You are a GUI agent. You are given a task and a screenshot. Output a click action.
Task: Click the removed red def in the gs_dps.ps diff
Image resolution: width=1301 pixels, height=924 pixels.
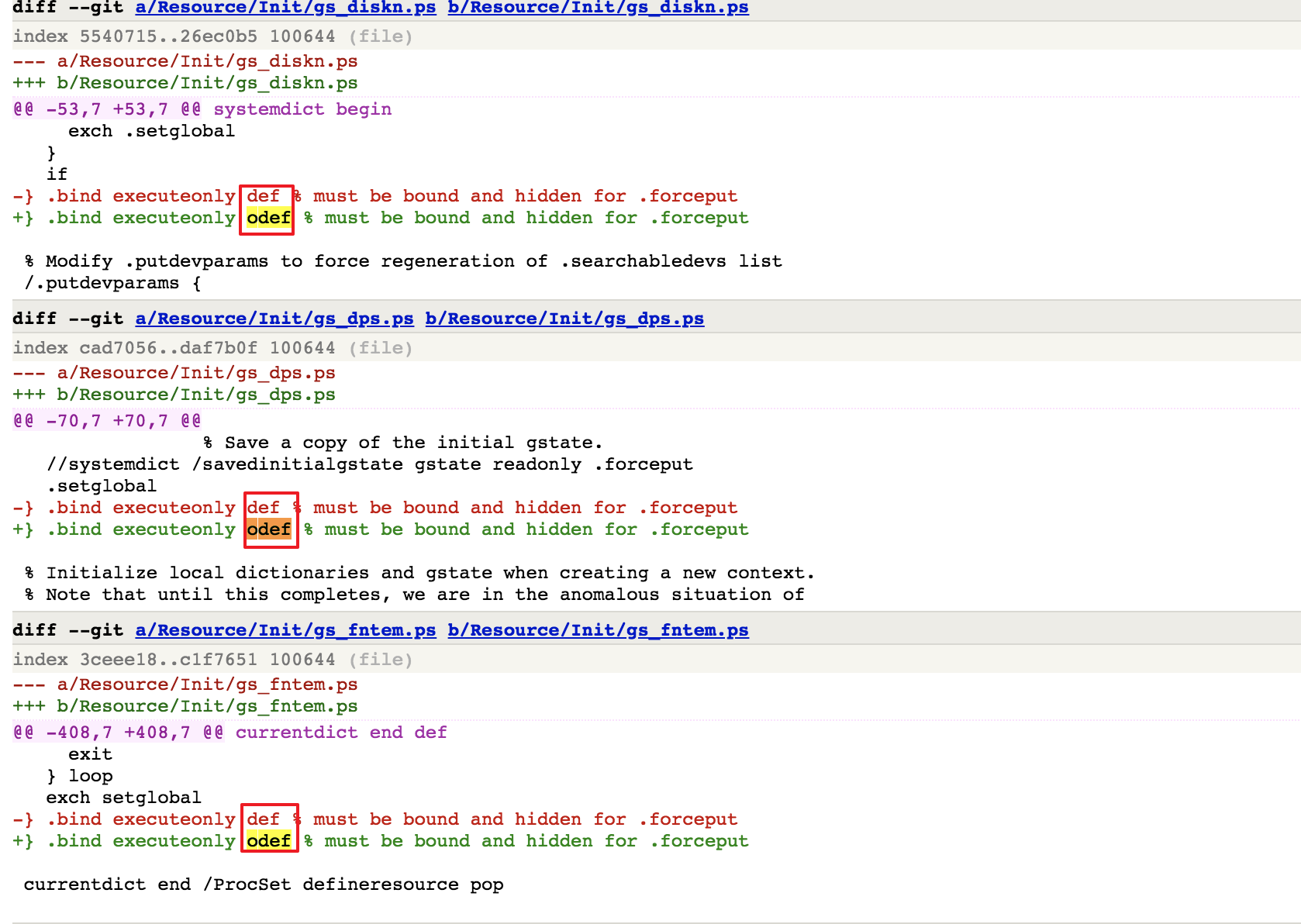click(x=264, y=508)
